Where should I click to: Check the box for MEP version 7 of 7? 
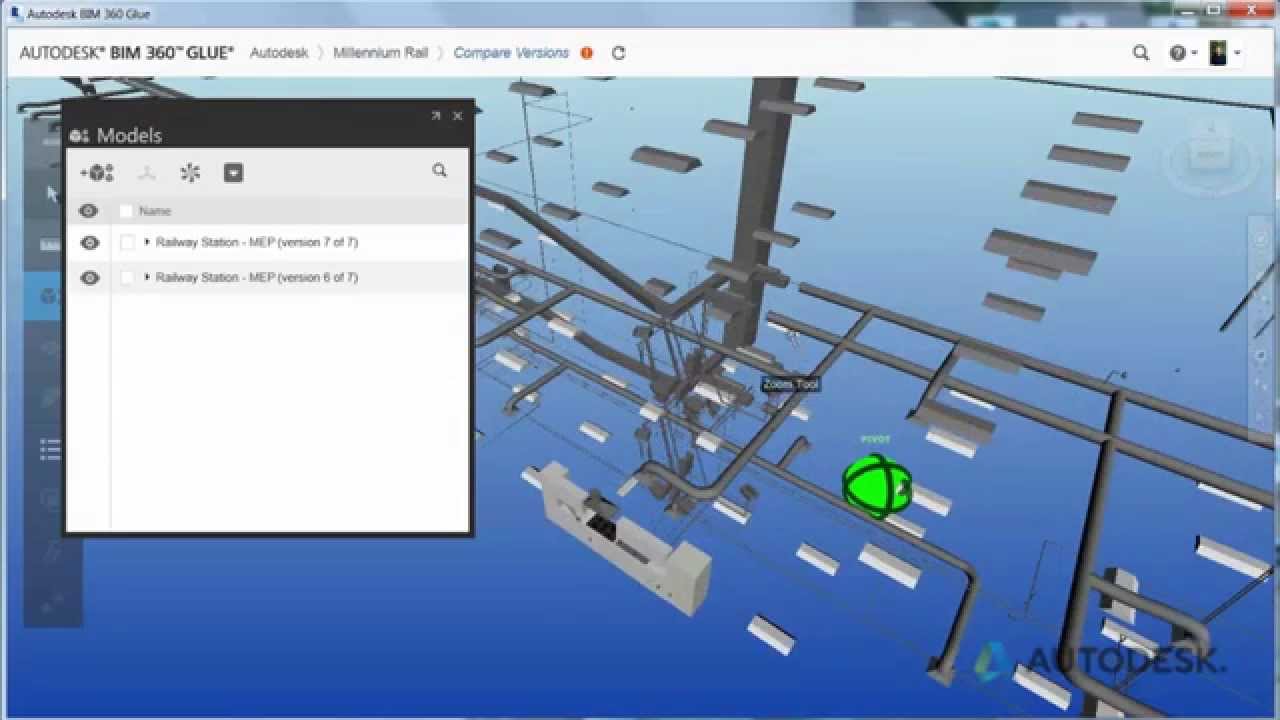[127, 242]
